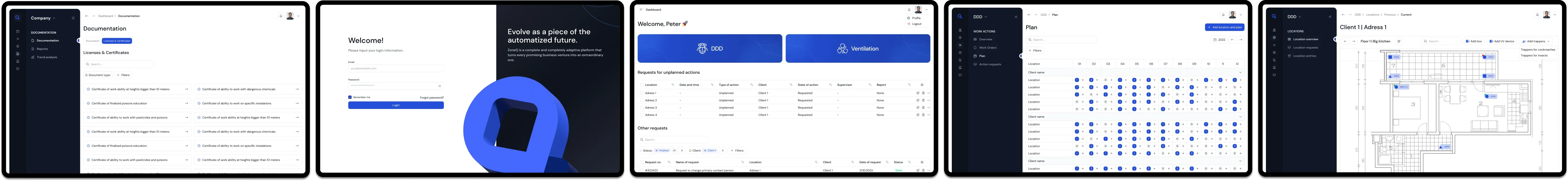Check the Adress 2 row checkbox
Screen dimensions: 1568x181
click(641, 101)
